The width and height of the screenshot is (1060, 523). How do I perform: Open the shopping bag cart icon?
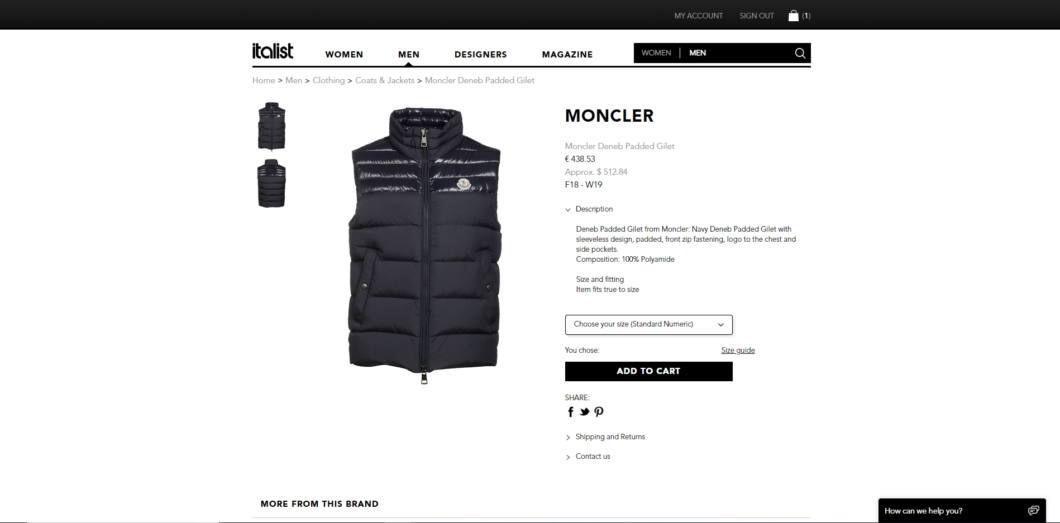click(x=794, y=16)
